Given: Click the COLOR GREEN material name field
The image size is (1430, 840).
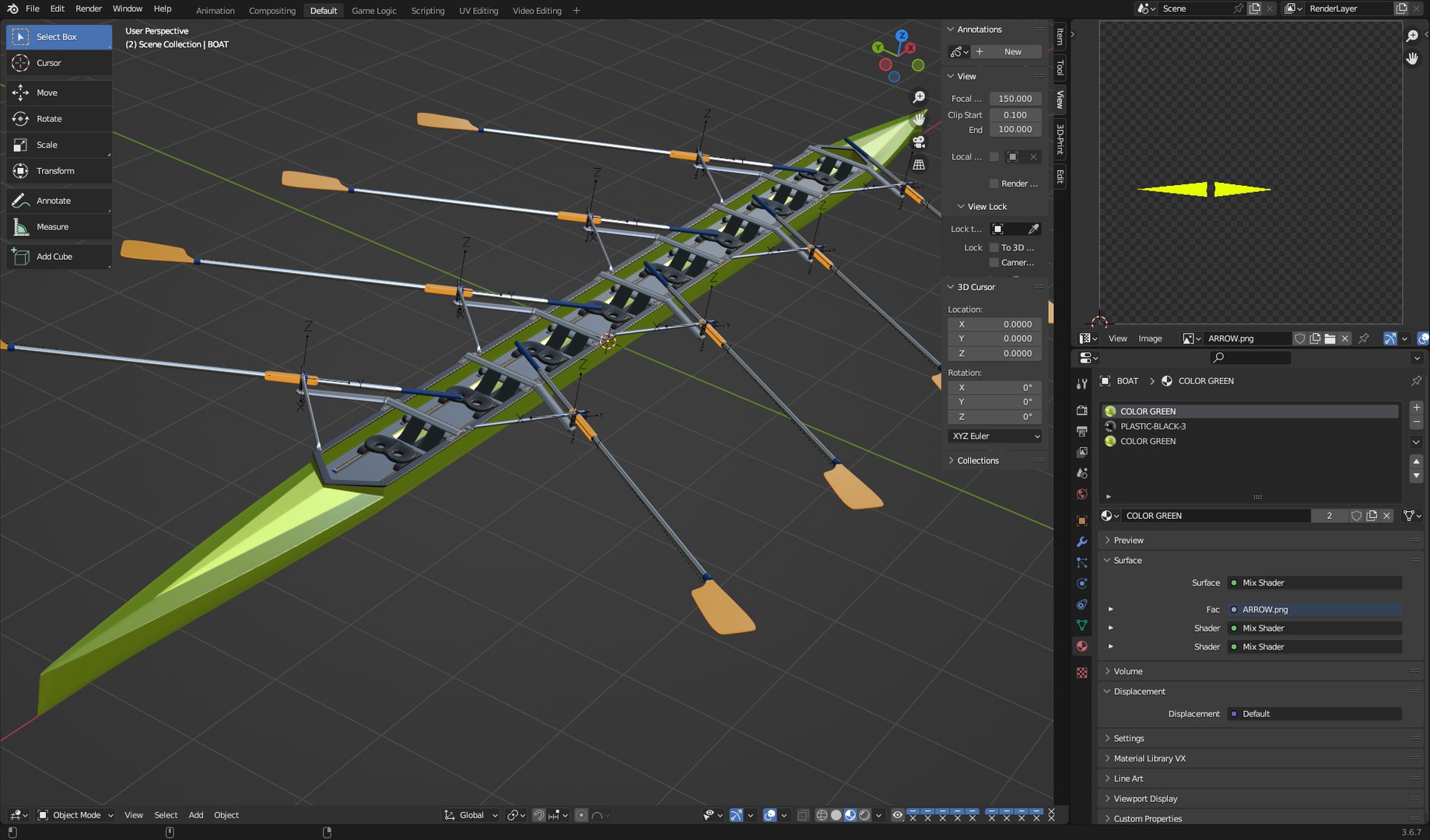Looking at the screenshot, I should [1217, 516].
